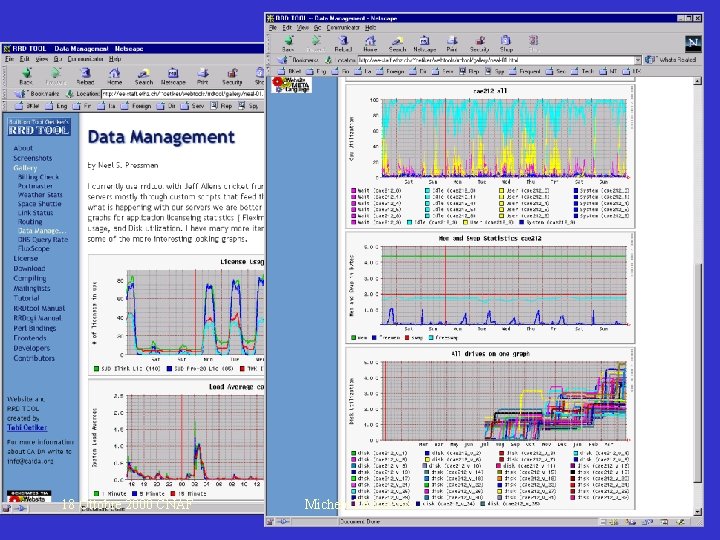Click What's Related in front window
720x540 pixels.
click(x=671, y=60)
